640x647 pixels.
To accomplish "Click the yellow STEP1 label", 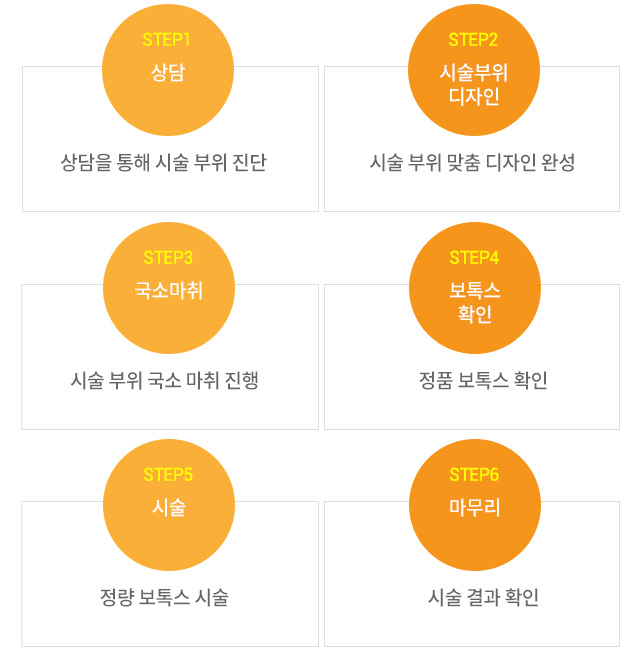I will tap(166, 40).
